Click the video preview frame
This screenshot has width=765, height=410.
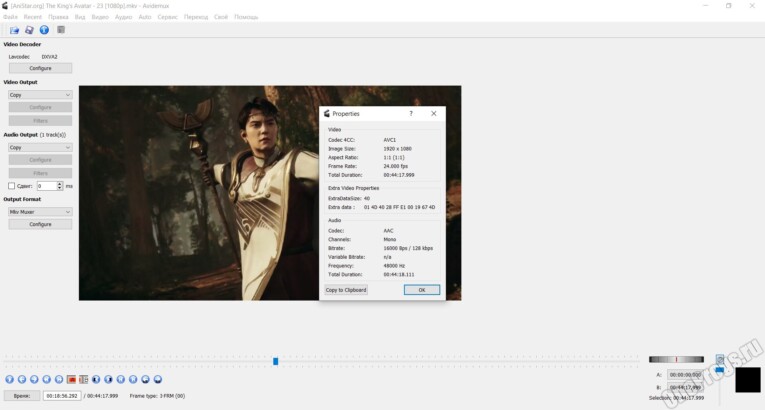click(270, 193)
